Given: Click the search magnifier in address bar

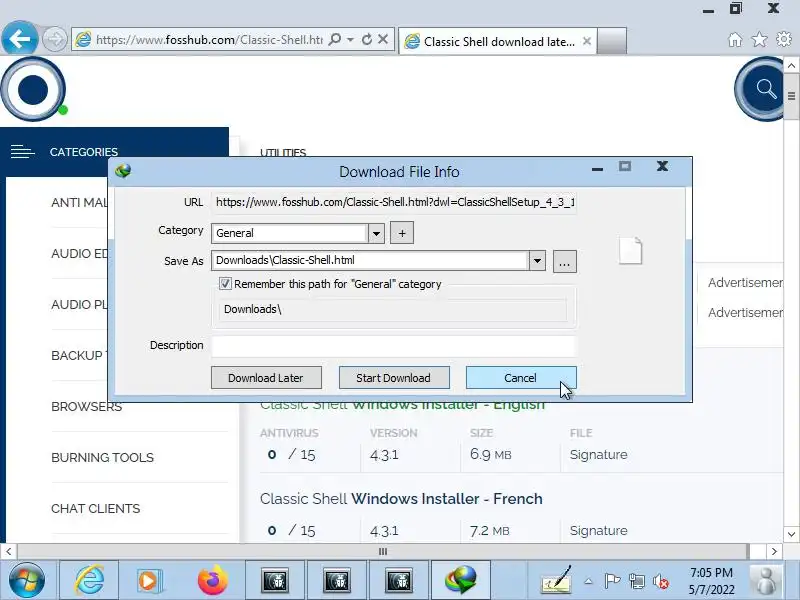Looking at the screenshot, I should 335,39.
